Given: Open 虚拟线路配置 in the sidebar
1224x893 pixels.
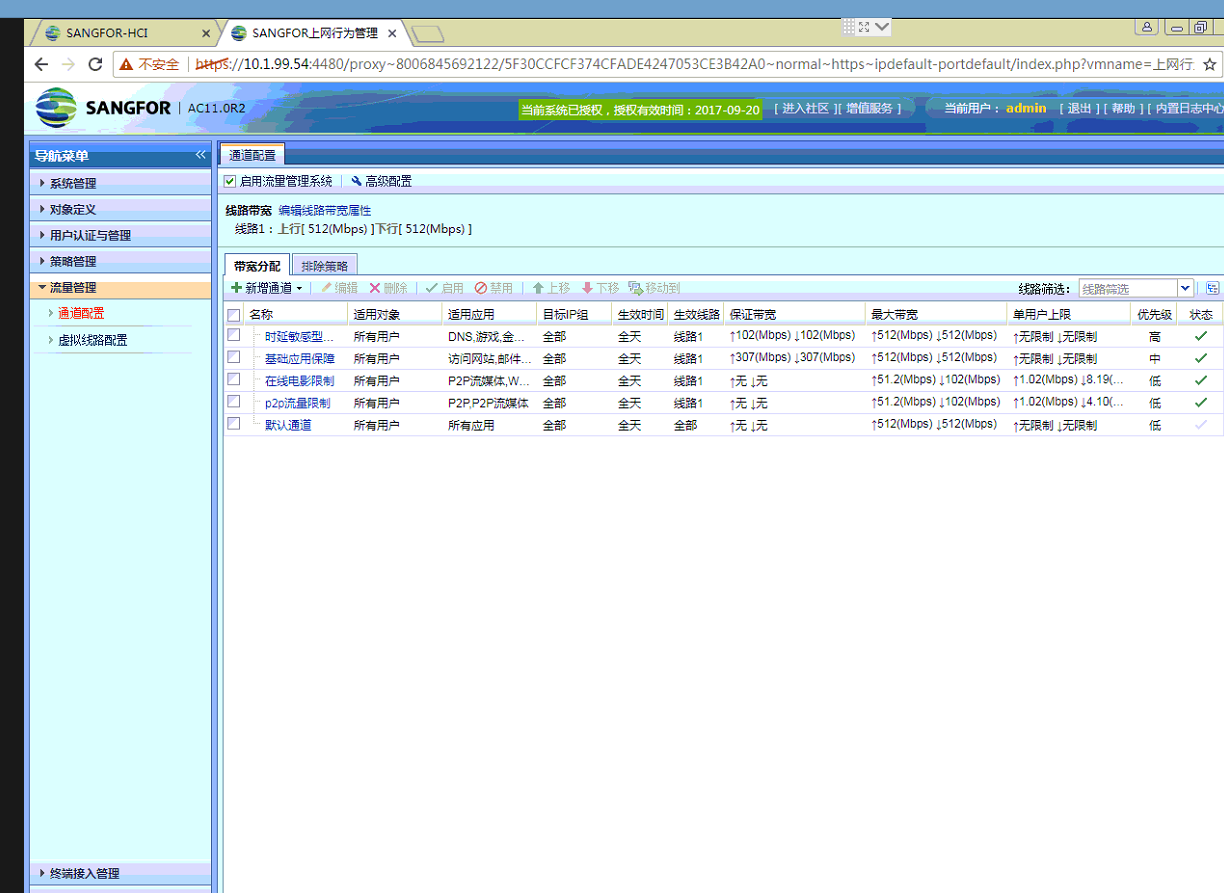Looking at the screenshot, I should pyautogui.click(x=93, y=340).
